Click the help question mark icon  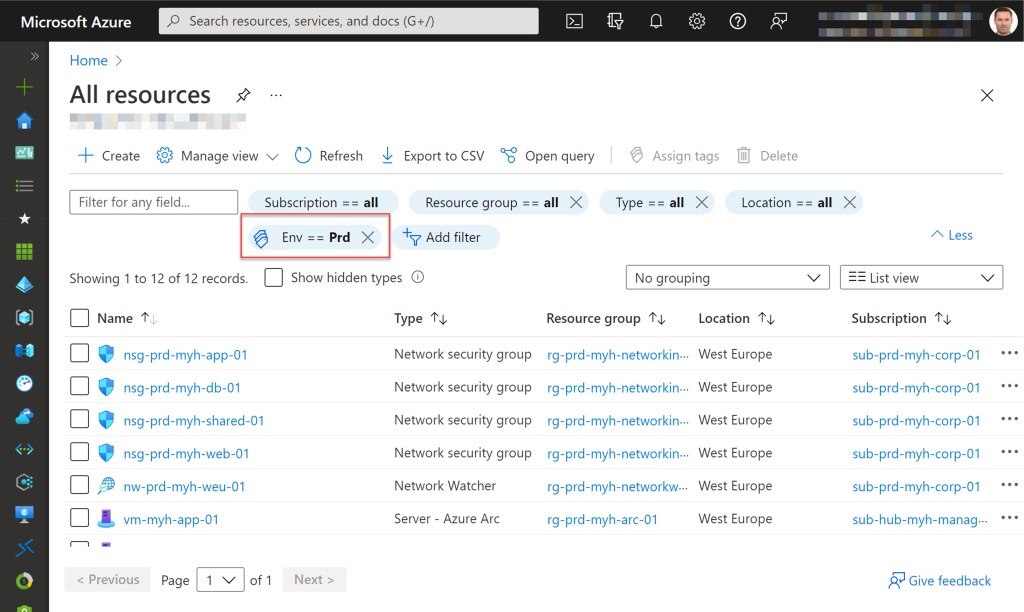click(x=738, y=21)
